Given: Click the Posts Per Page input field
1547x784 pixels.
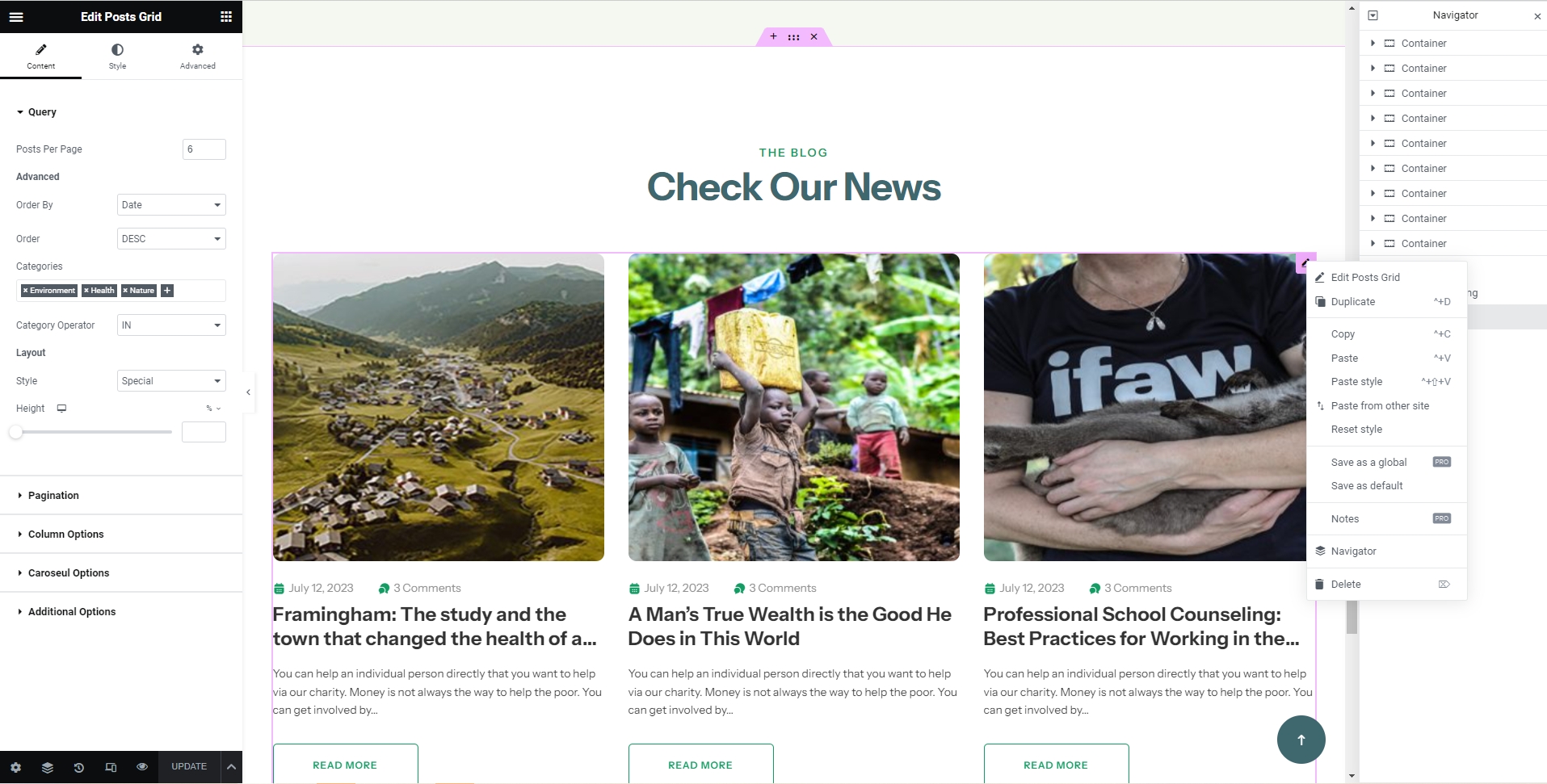Looking at the screenshot, I should (204, 149).
